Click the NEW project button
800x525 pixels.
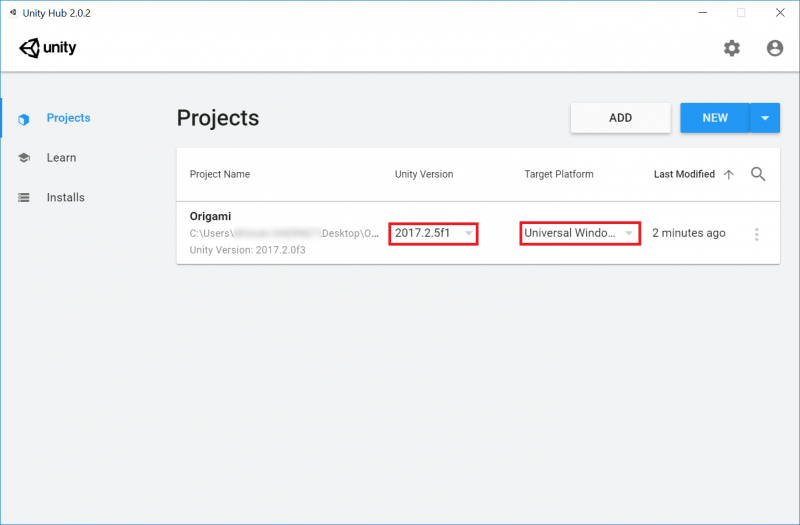point(715,118)
